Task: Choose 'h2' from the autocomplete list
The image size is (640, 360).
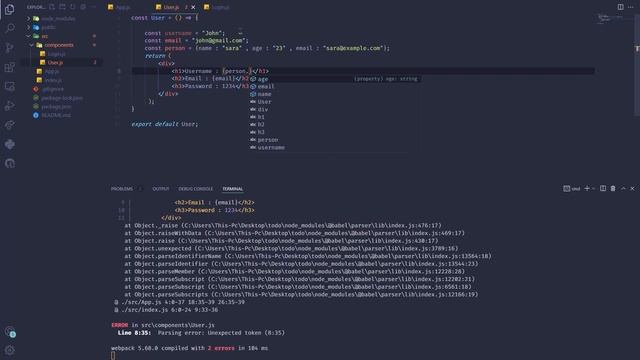Action: (x=335, y=124)
